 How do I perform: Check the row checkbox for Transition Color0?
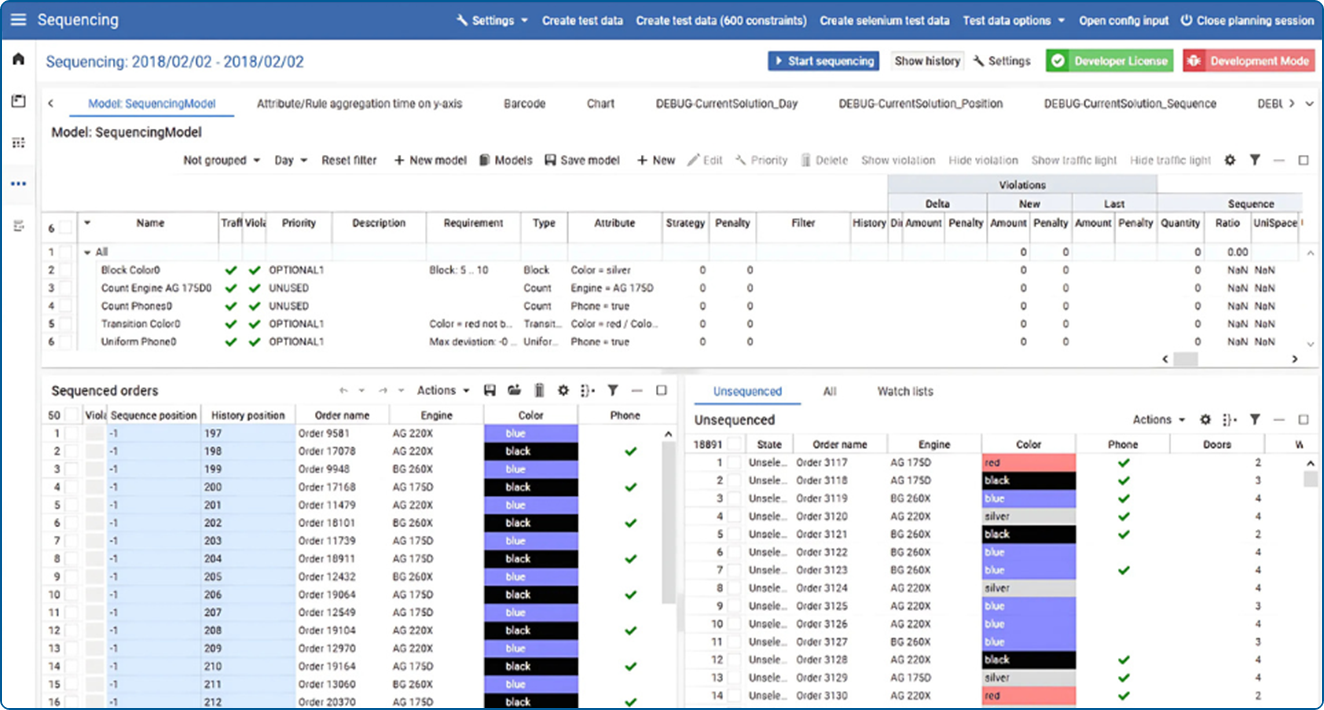tap(65, 324)
